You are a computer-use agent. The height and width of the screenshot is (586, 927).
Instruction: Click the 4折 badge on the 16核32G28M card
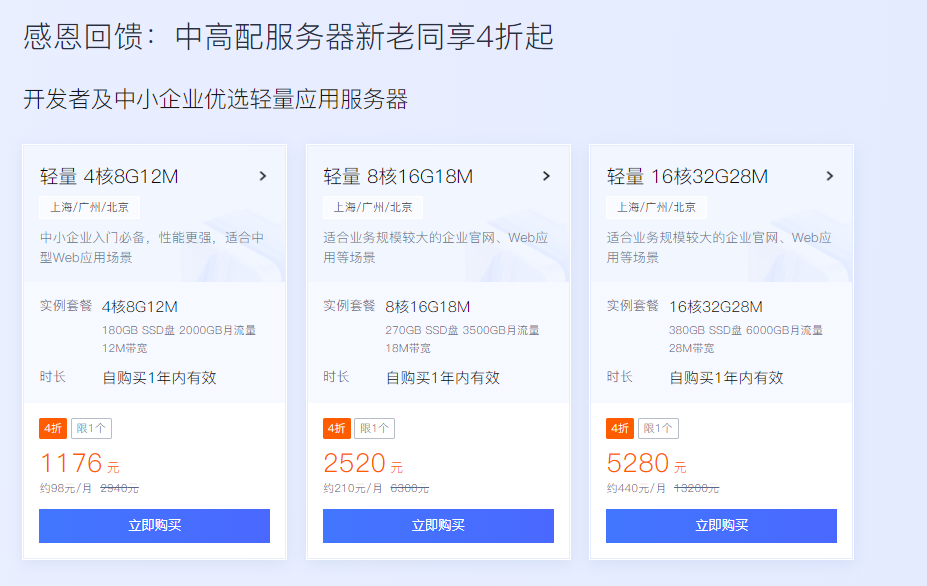pos(620,429)
